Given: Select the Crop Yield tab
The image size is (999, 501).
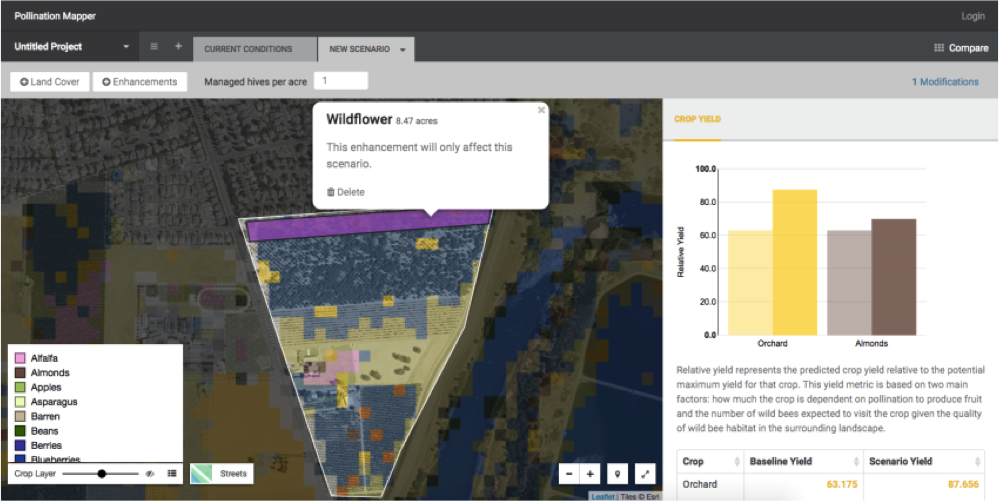Looking at the screenshot, I should point(698,119).
